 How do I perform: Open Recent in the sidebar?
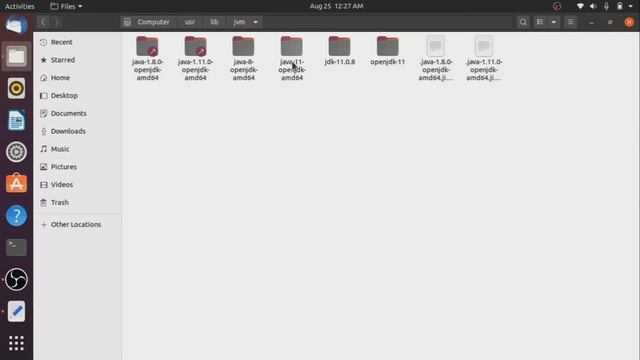(x=78, y=42)
